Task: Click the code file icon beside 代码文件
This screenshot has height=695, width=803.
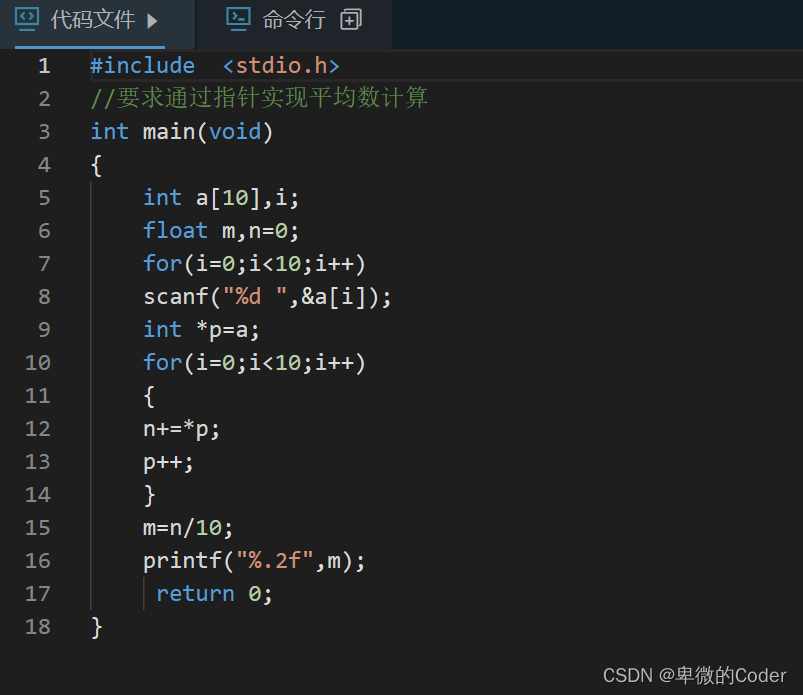Action: (27, 19)
